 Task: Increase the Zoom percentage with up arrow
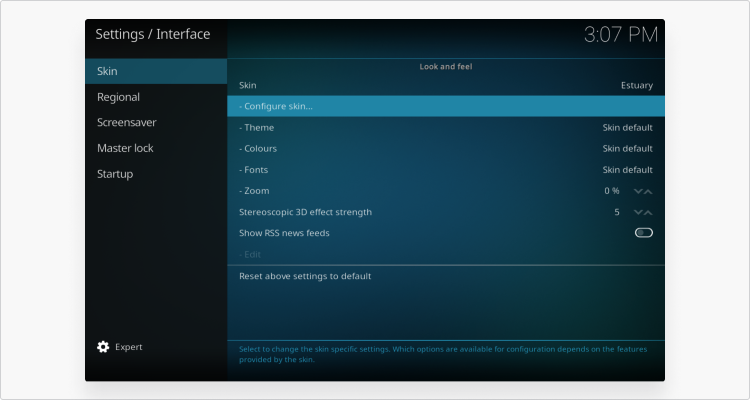click(648, 191)
